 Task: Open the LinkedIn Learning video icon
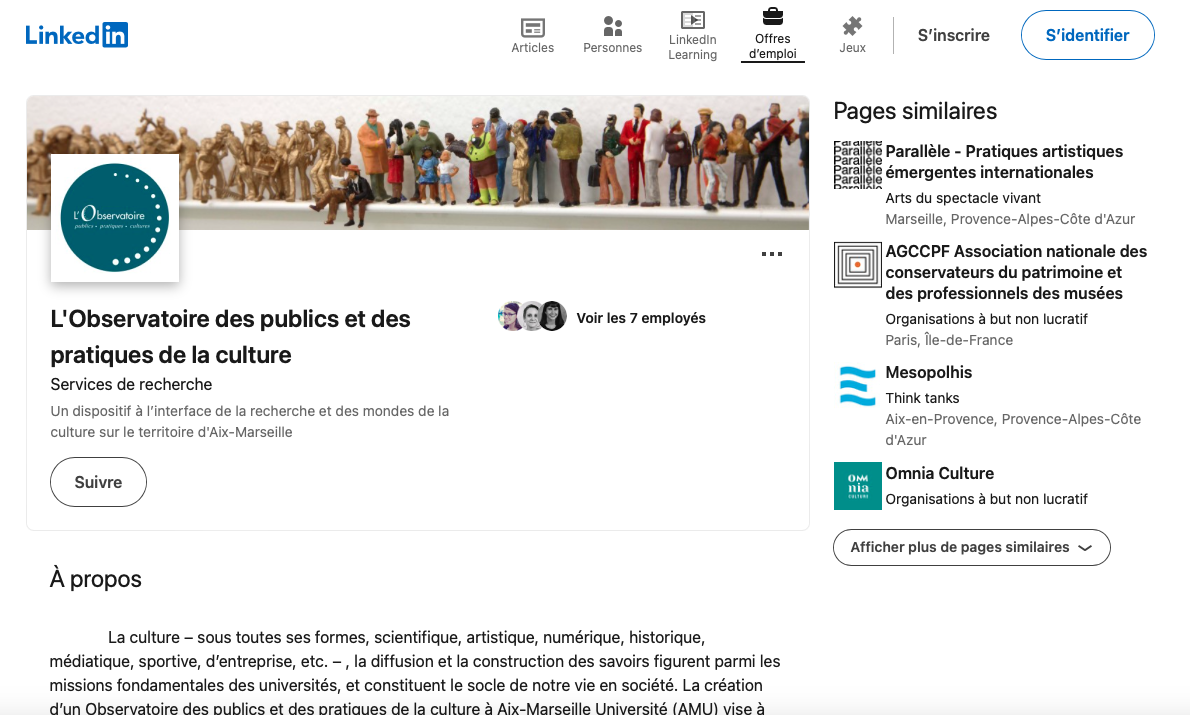click(x=692, y=20)
